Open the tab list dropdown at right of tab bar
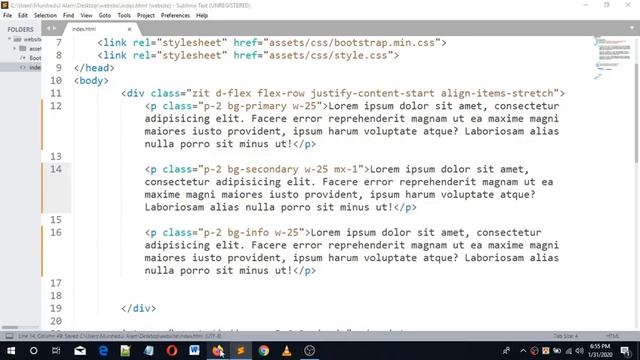This screenshot has width=640, height=360. coord(631,28)
